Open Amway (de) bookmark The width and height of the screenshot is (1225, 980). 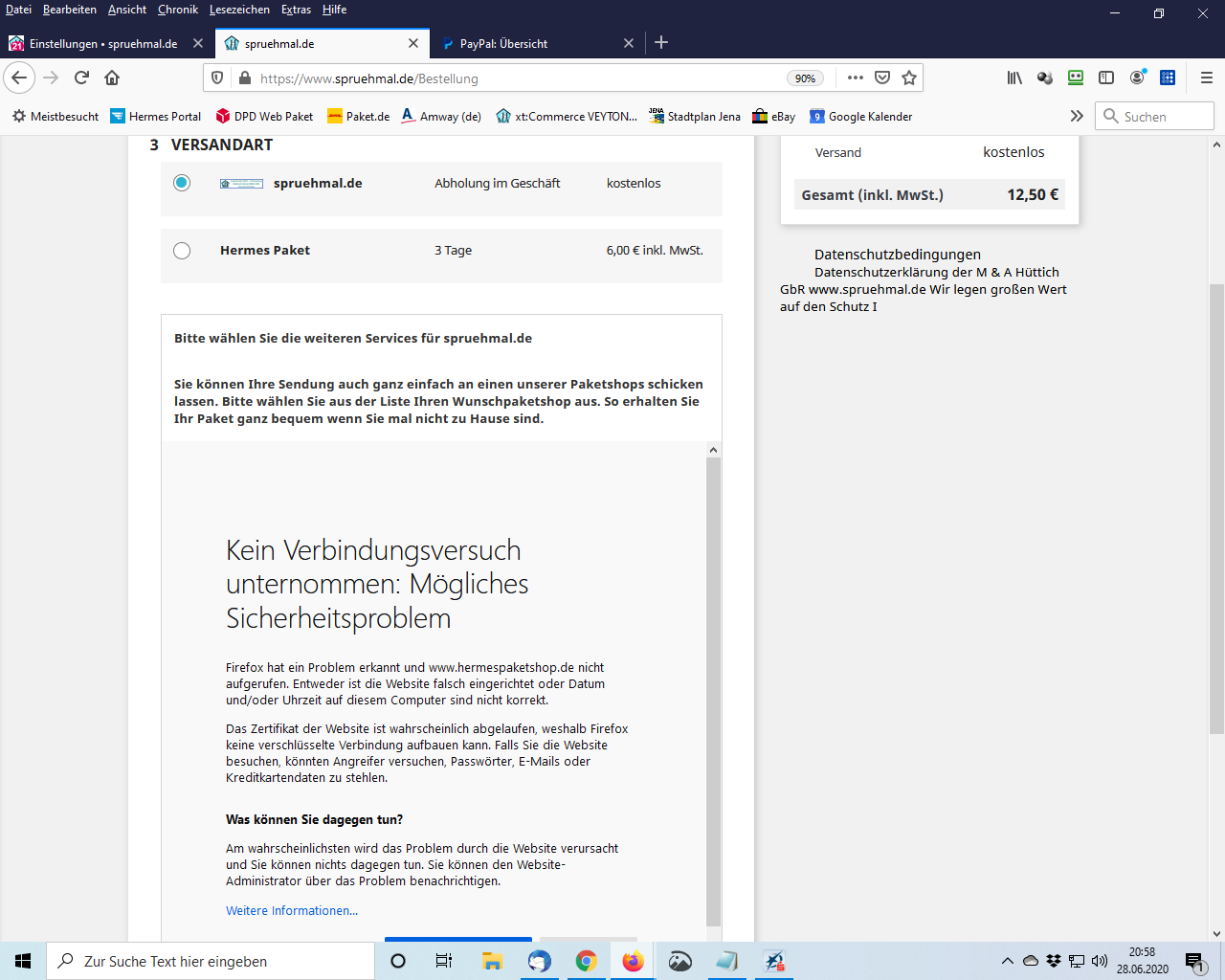[441, 117]
